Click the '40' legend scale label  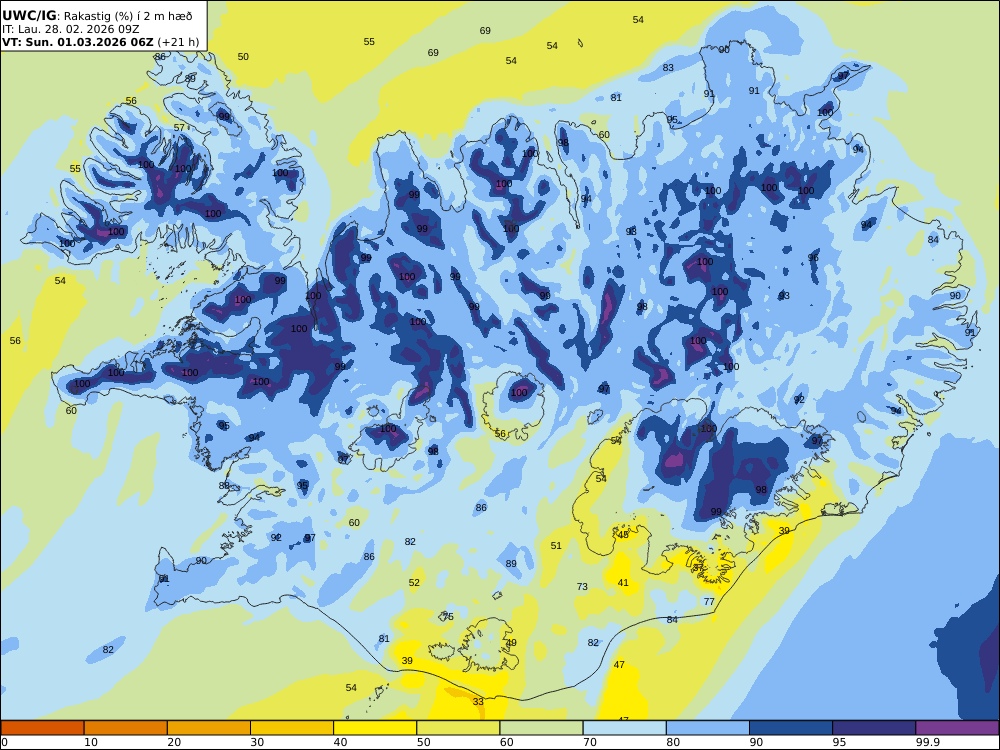click(341, 742)
